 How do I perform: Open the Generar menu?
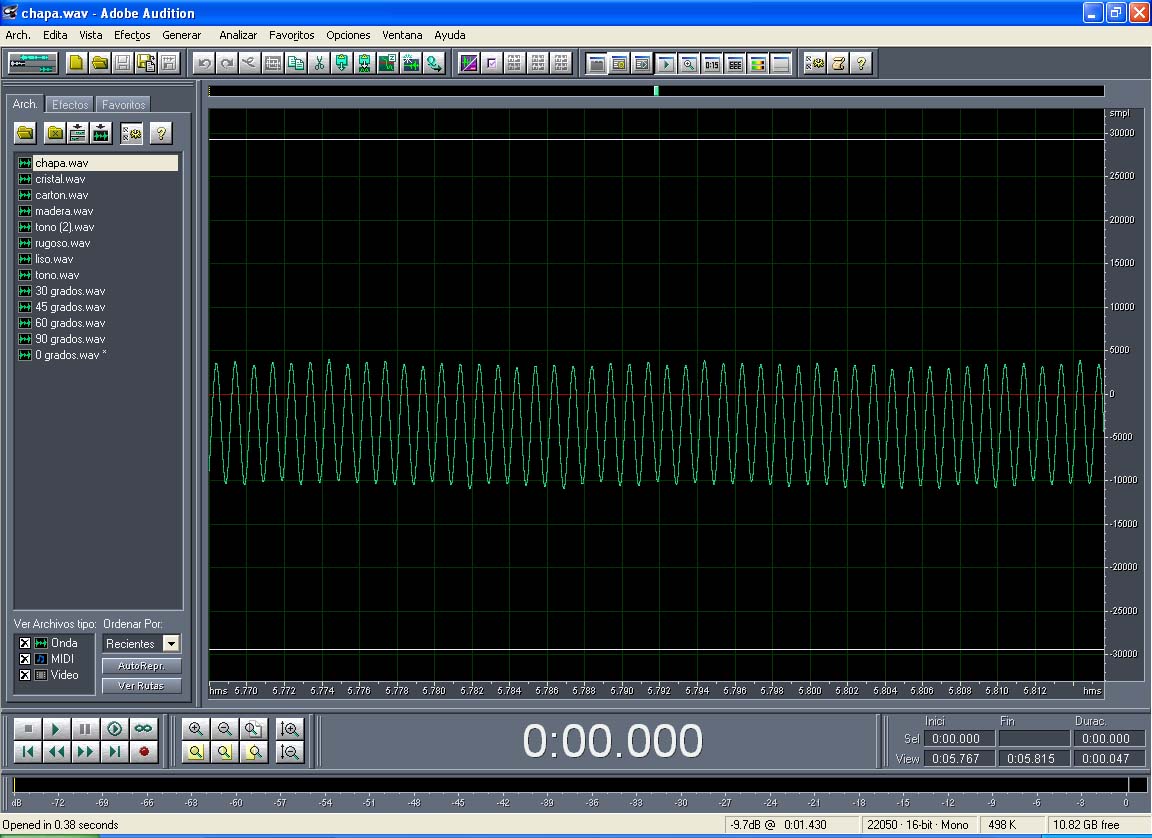tap(181, 35)
